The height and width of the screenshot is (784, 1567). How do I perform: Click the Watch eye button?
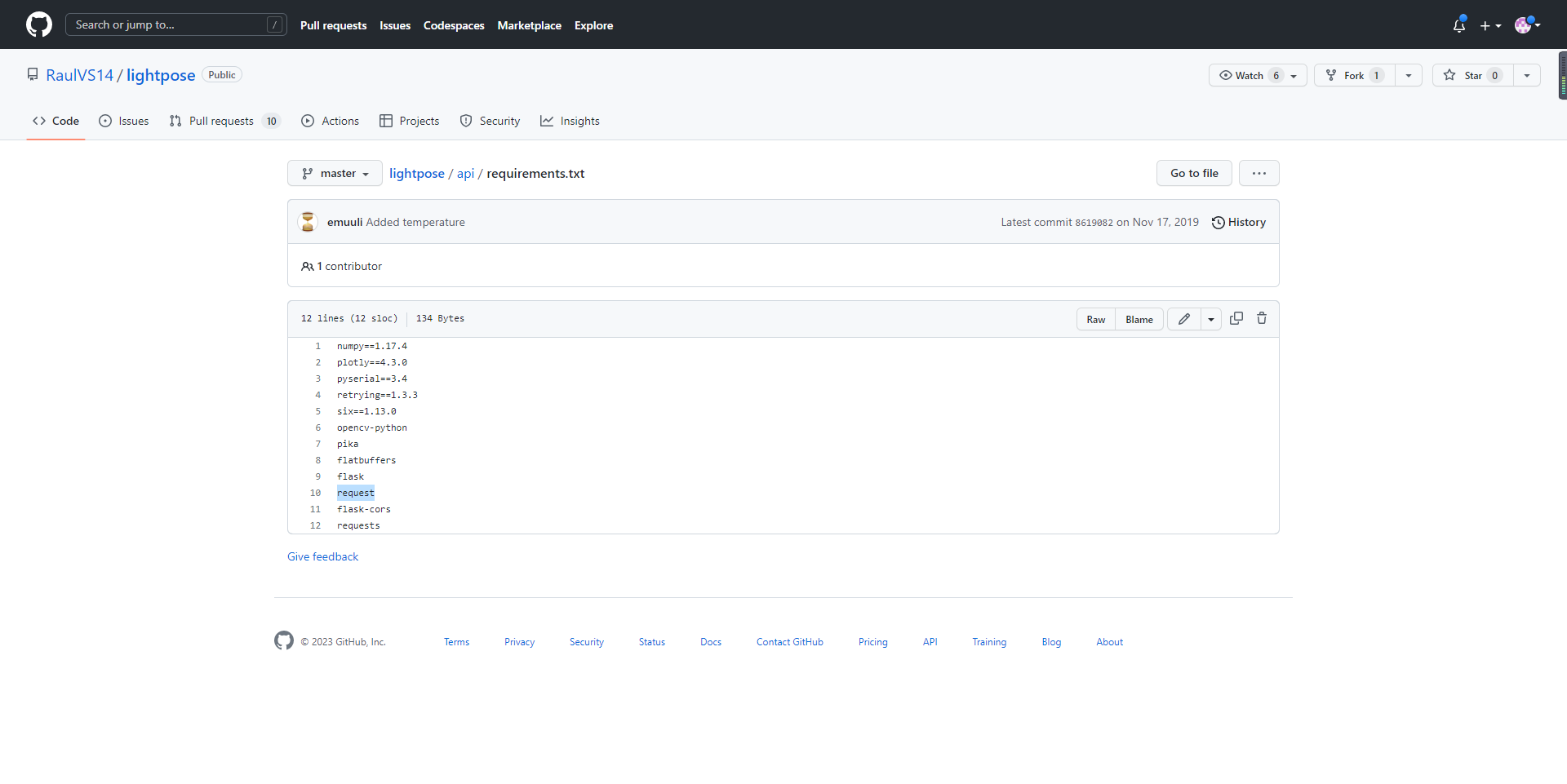point(1258,75)
